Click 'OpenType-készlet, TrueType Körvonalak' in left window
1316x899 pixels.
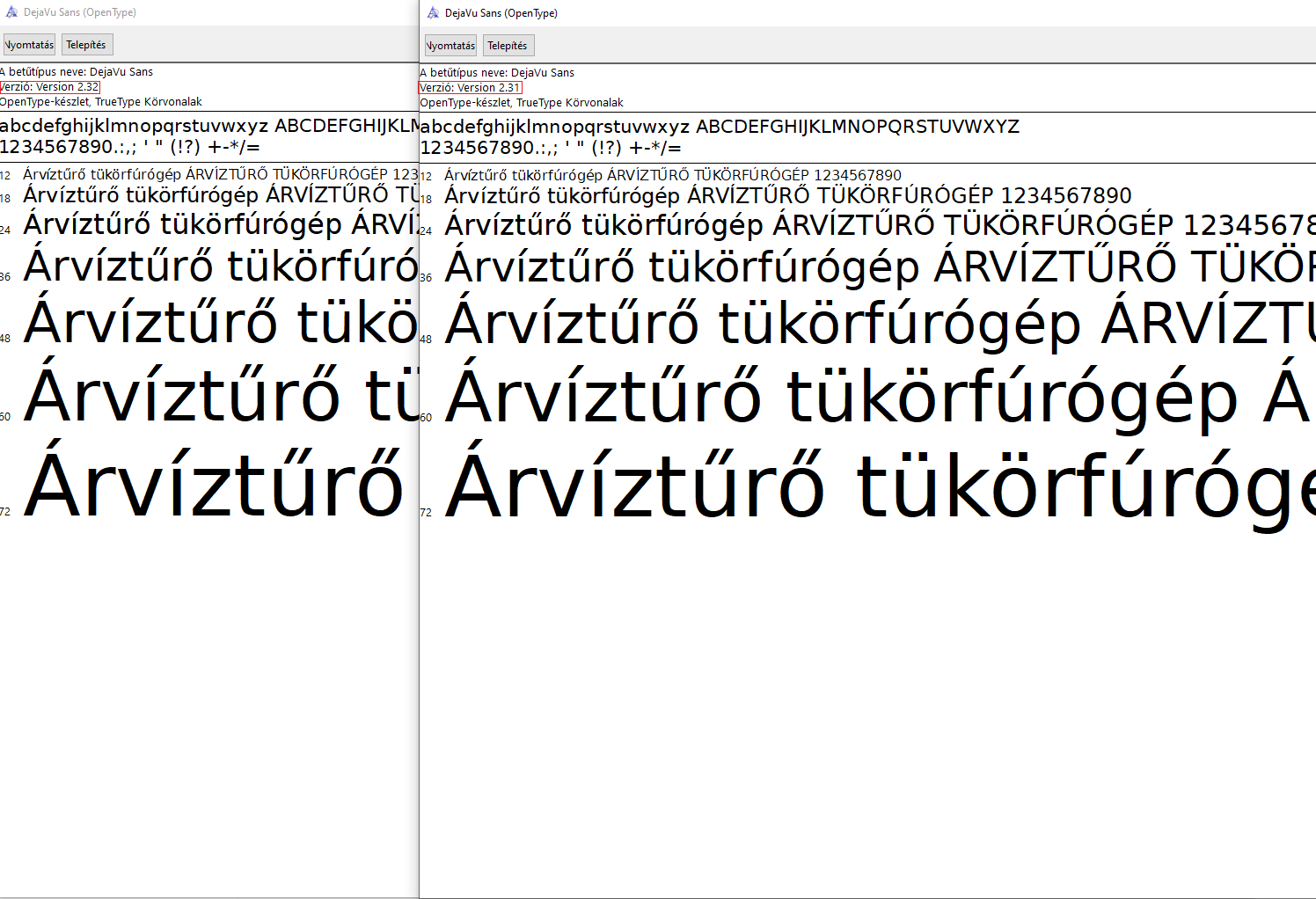tap(101, 102)
